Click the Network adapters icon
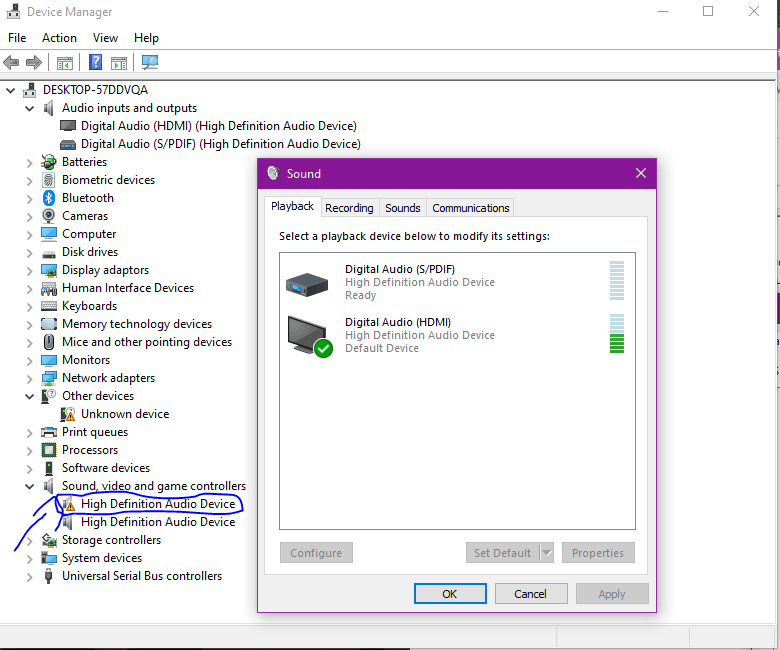 (x=49, y=378)
